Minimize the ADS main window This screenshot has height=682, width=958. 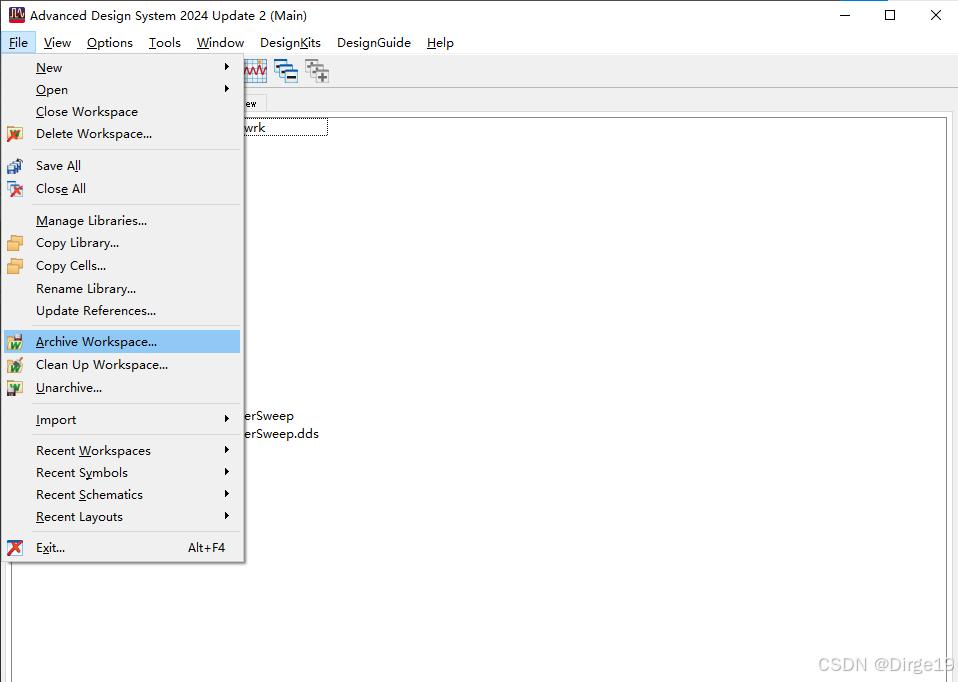tap(845, 15)
